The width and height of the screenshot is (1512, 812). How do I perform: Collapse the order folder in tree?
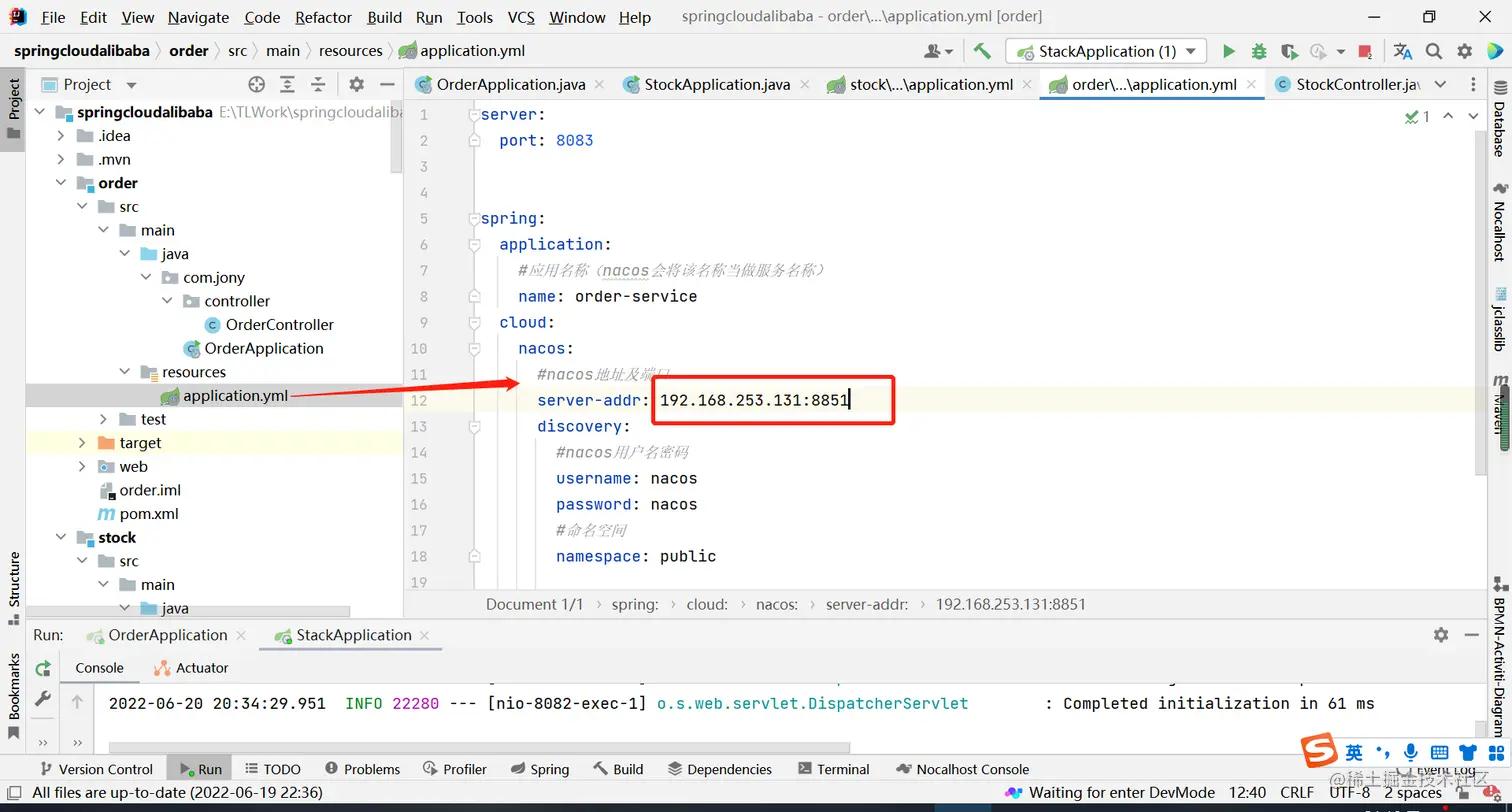coord(62,183)
